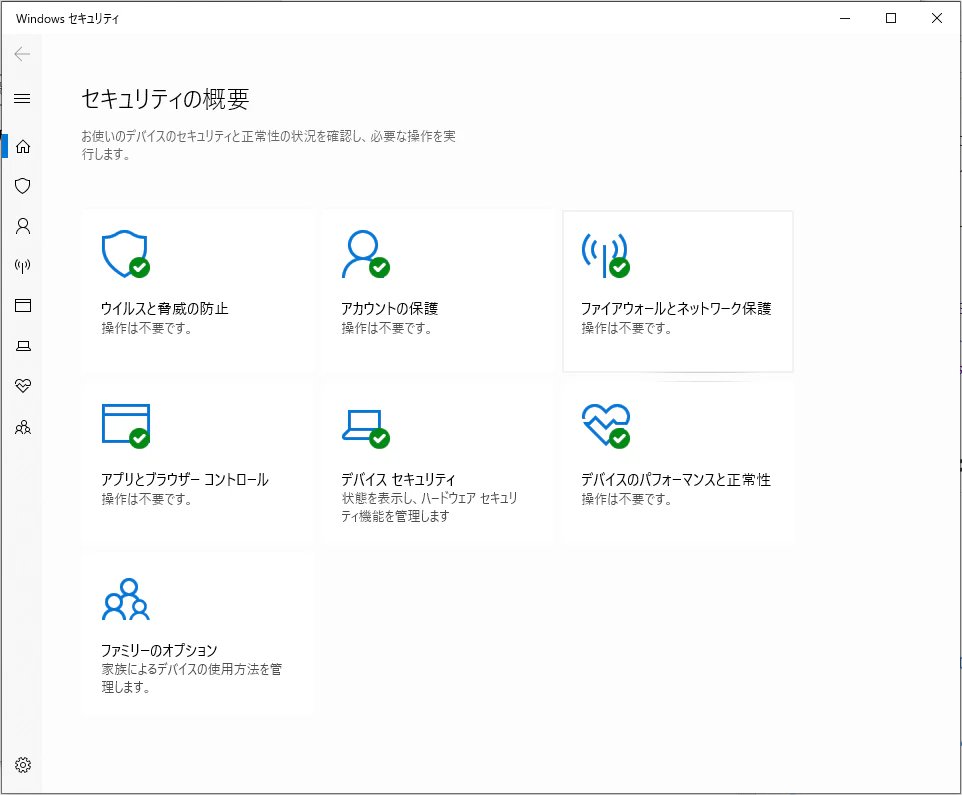This screenshot has width=962, height=795.
Task: Click the Windows セキュリティ window title
Action: [67, 19]
